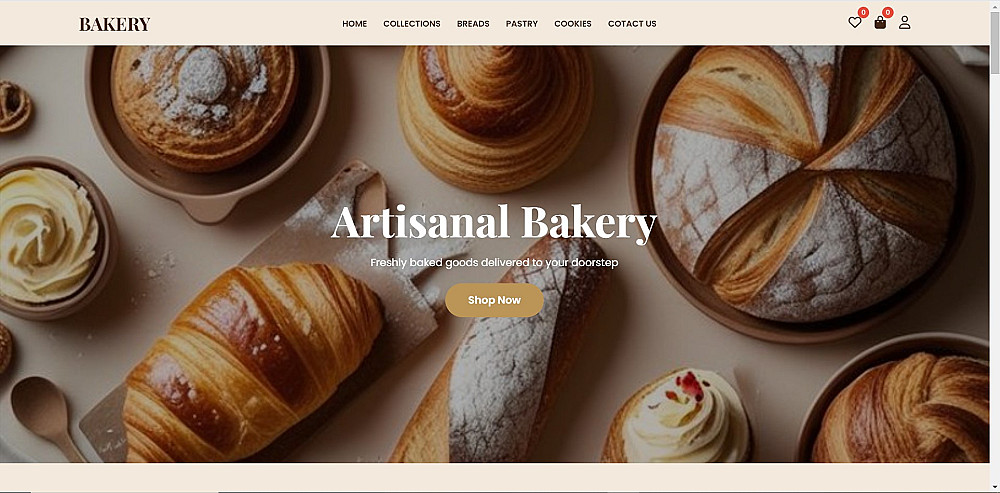Click the red wishlist count badge
Viewport: 1000px width, 493px height.
[863, 12]
